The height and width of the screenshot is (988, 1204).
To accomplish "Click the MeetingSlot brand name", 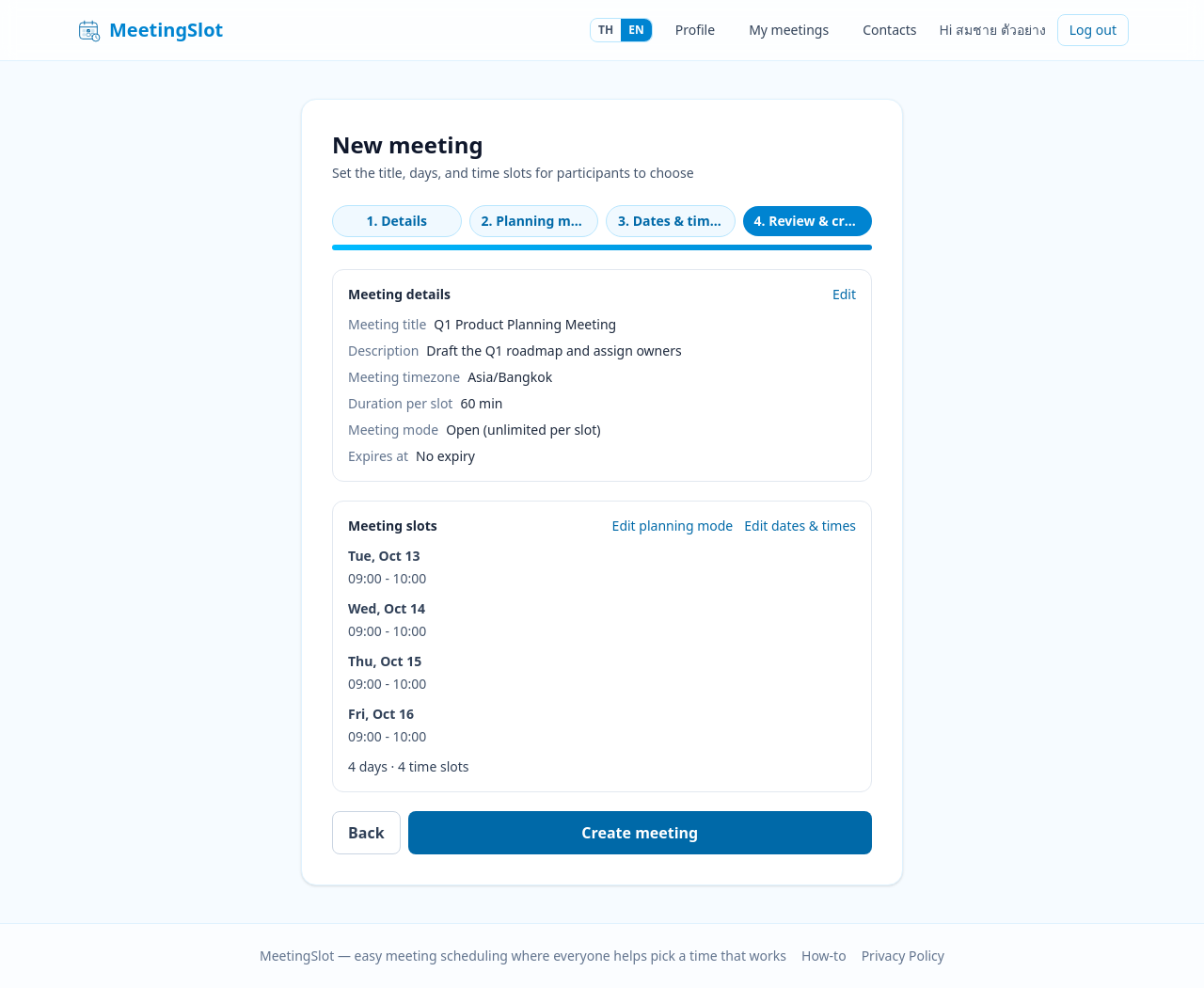I will [166, 30].
